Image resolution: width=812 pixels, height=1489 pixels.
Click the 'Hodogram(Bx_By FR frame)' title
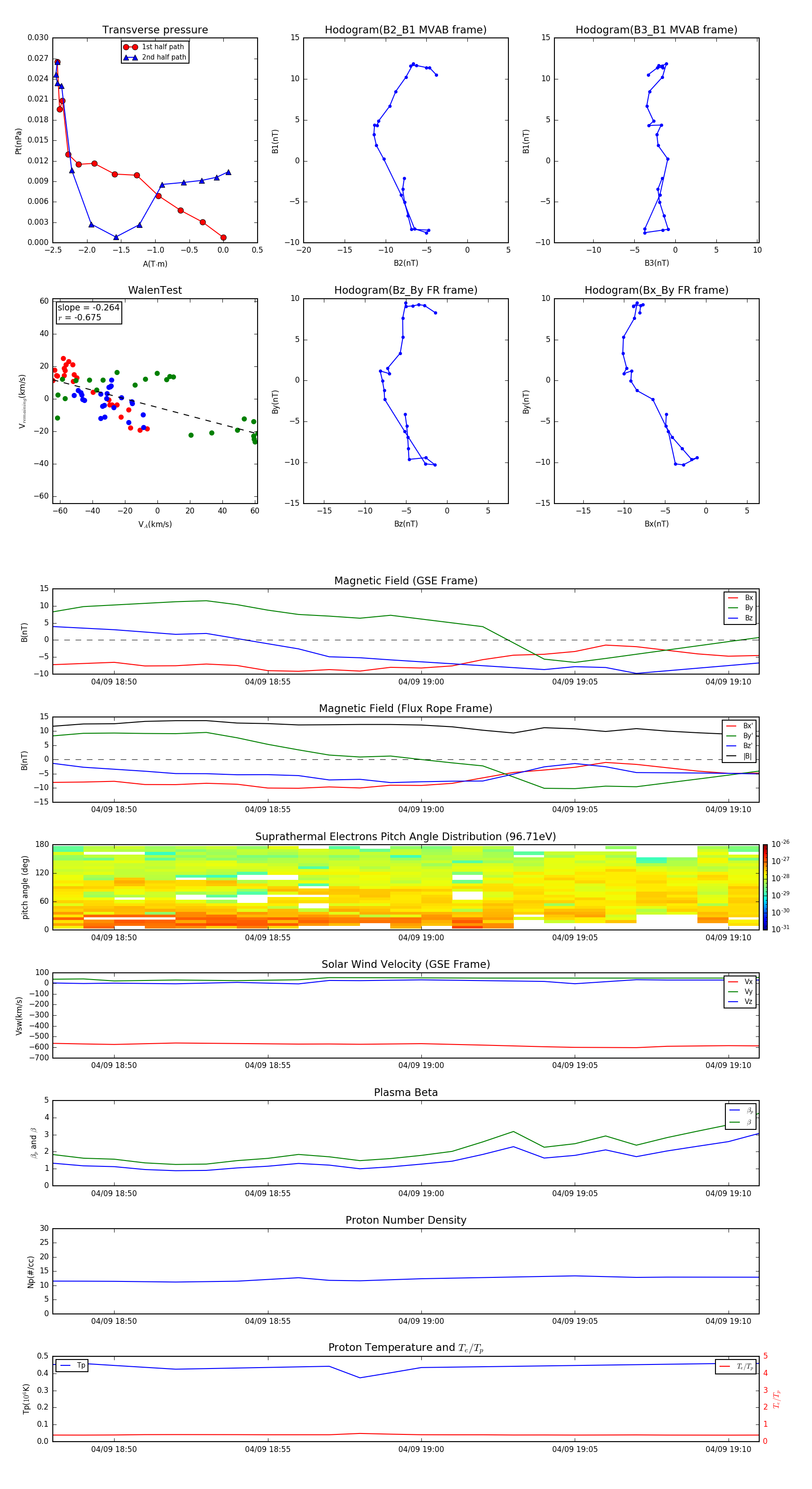point(656,290)
